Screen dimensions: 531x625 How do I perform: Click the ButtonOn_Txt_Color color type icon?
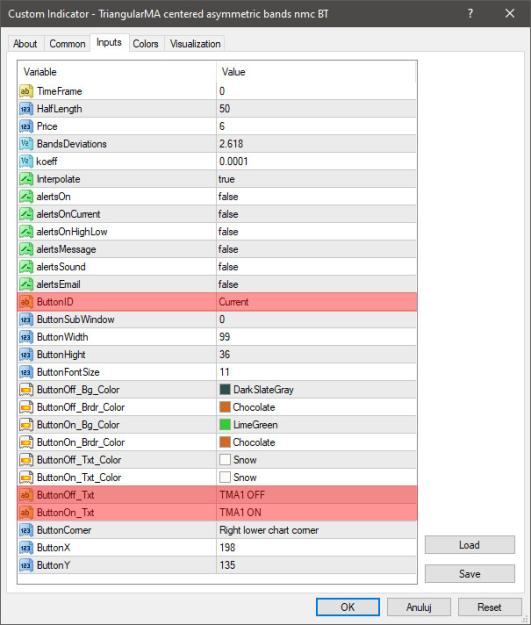point(26,477)
